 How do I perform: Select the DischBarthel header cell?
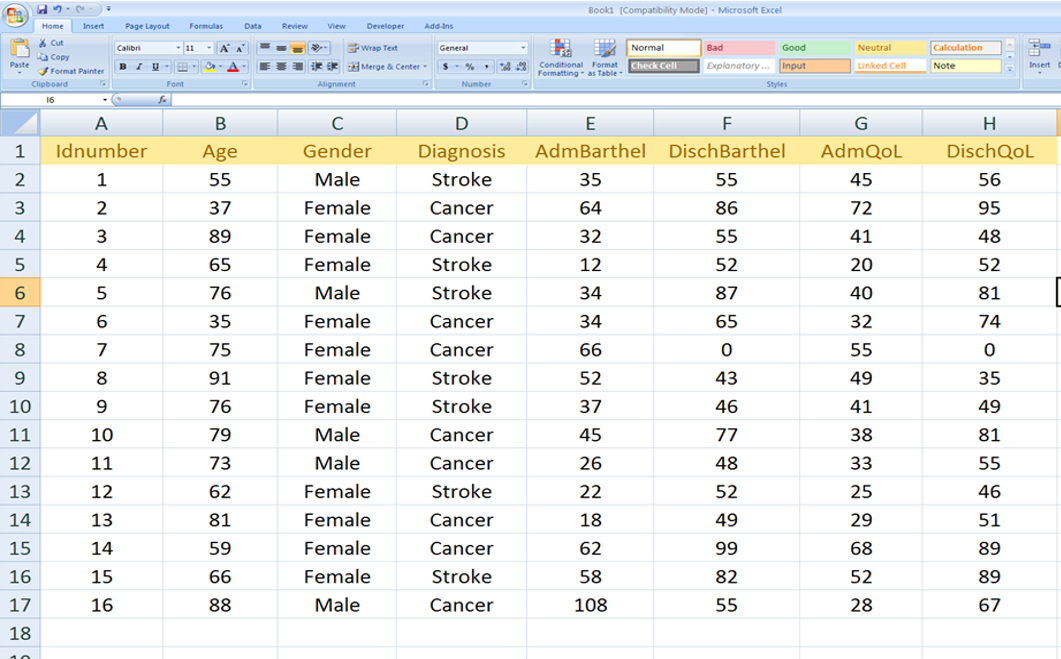pyautogui.click(x=726, y=152)
